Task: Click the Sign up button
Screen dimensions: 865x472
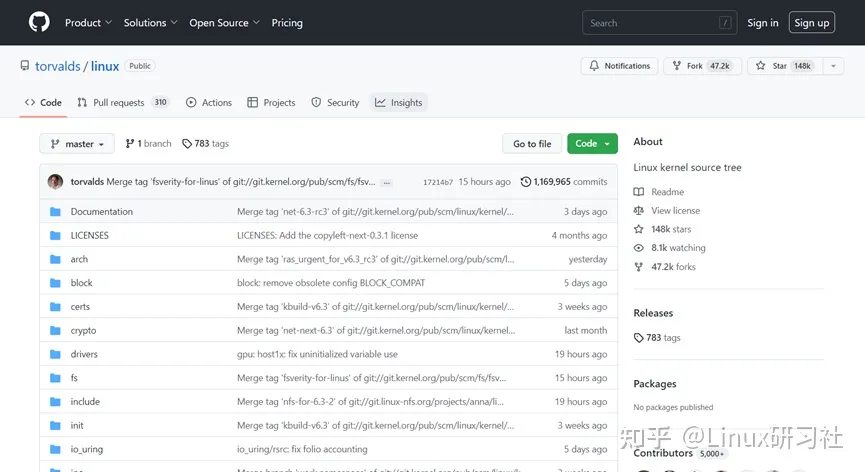Action: point(811,23)
